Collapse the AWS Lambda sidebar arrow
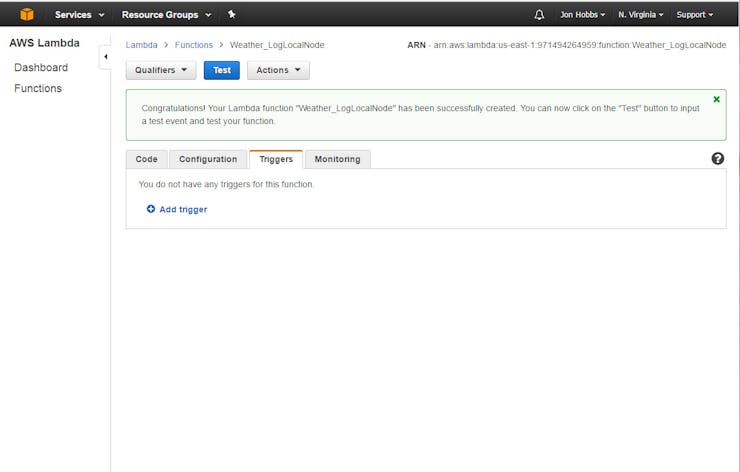This screenshot has width=740, height=472. coord(105,57)
